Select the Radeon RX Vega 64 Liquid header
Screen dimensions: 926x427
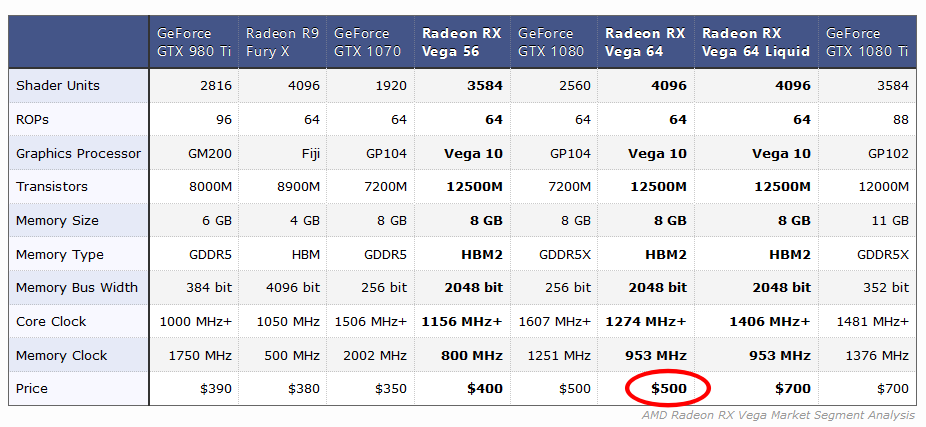[756, 43]
